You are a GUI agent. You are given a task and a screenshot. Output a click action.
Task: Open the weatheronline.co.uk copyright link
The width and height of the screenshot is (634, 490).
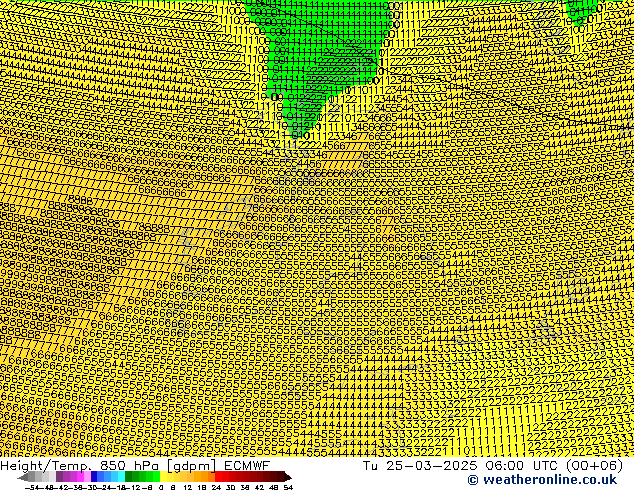pos(542,480)
